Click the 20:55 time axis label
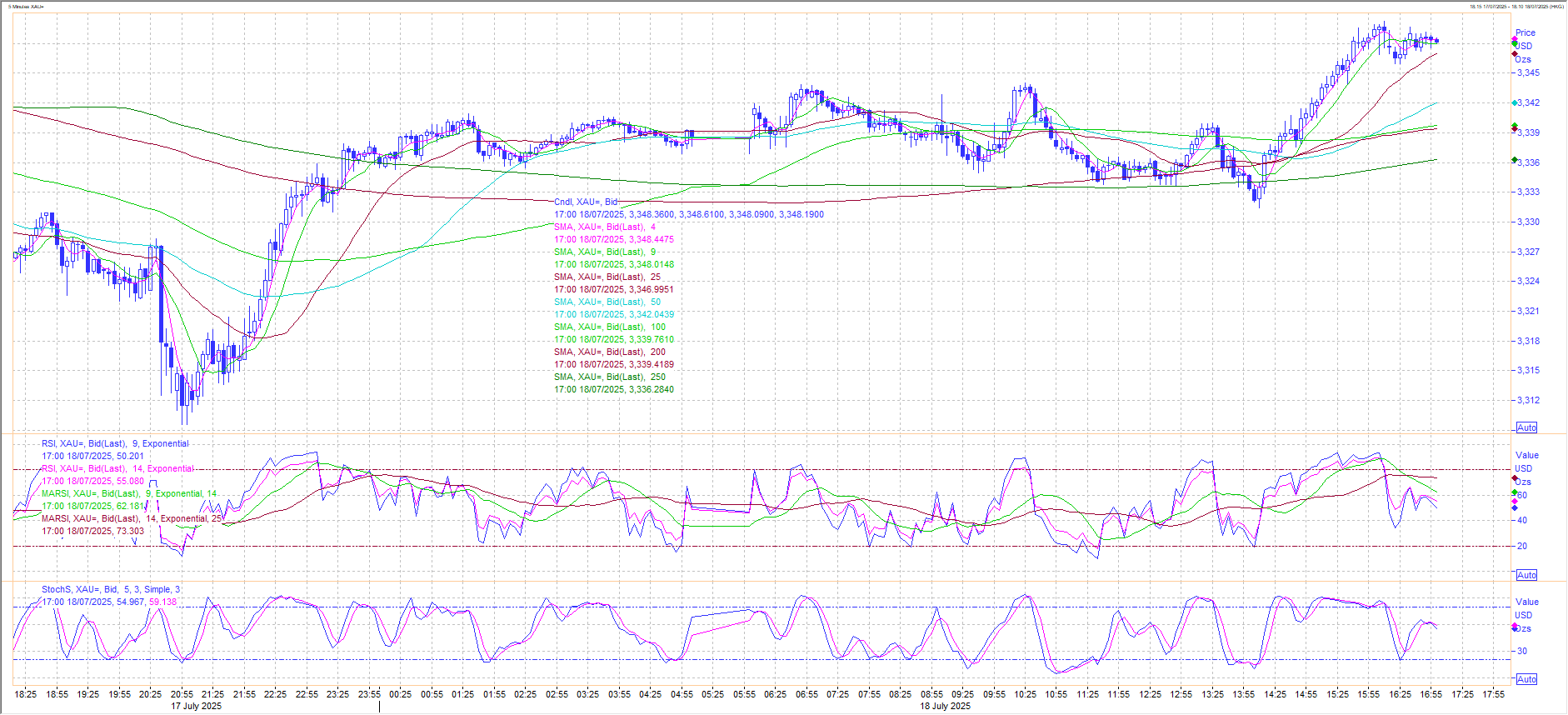Screen dimensions: 1568x715 182,693
